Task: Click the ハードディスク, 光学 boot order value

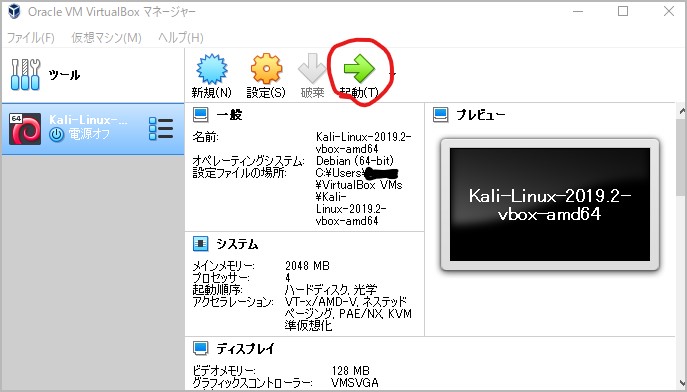Action: [x=331, y=290]
